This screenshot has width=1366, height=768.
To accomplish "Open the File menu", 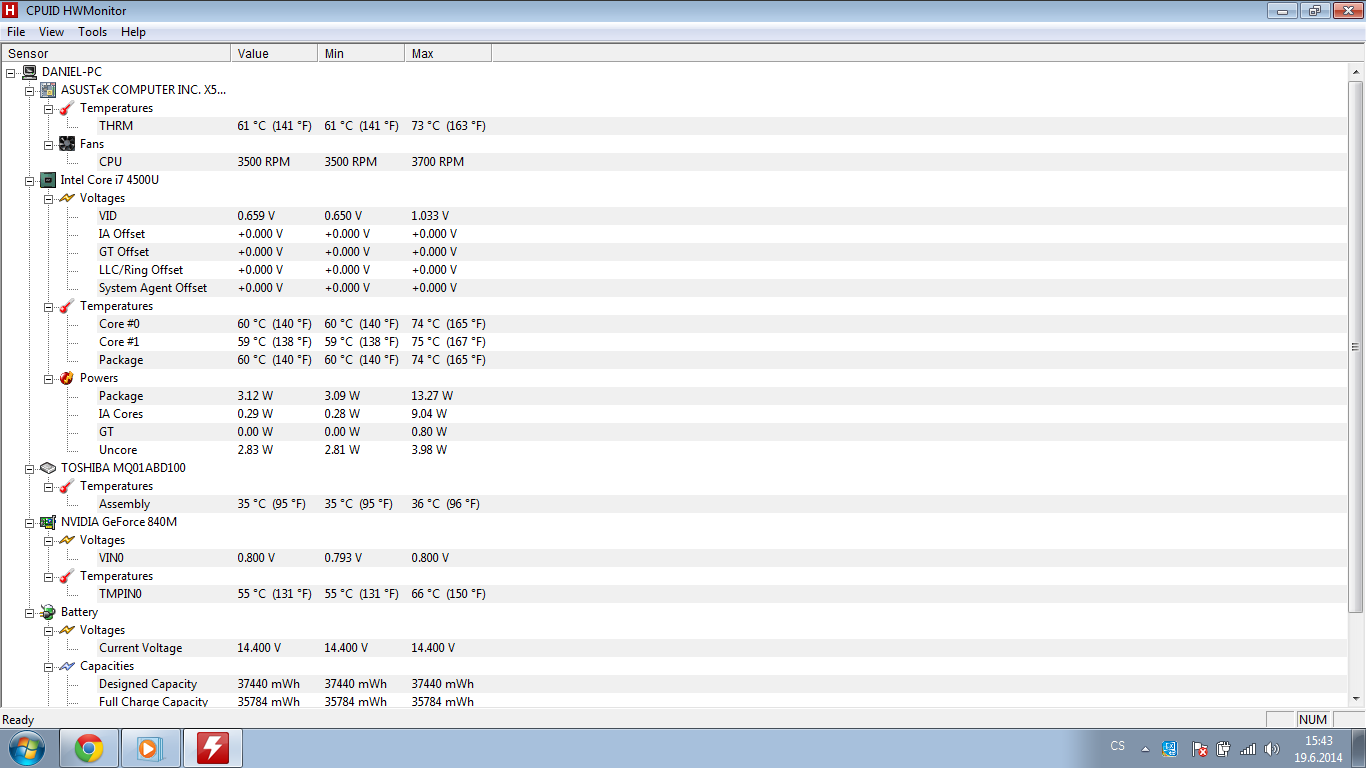I will [16, 32].
